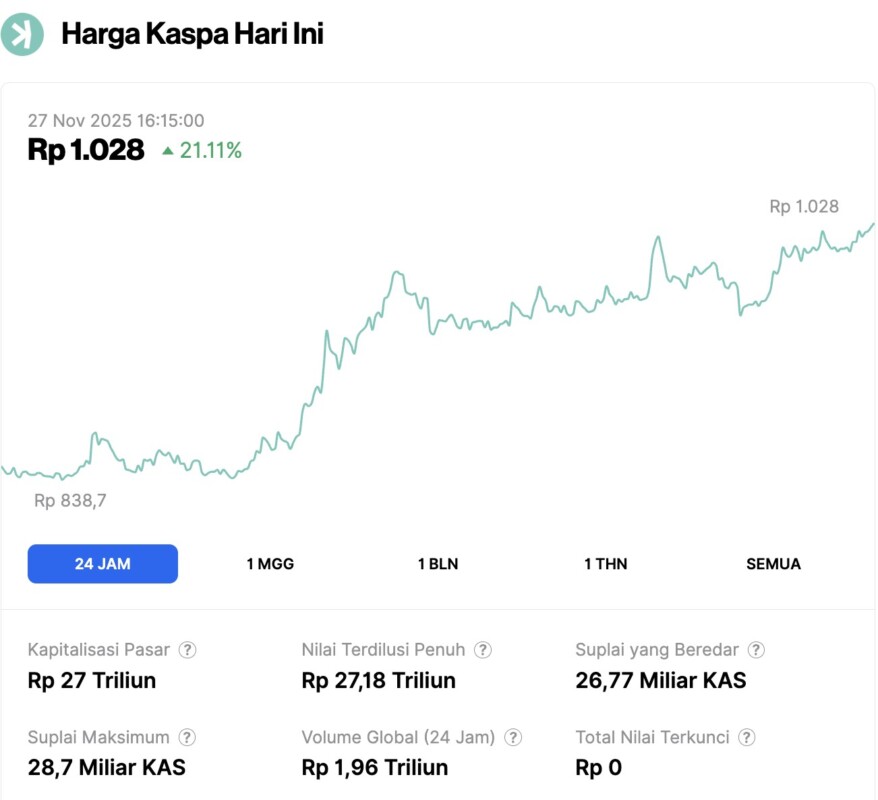Click question mark next to Suplai Maksimum
The image size is (878, 800).
(187, 737)
